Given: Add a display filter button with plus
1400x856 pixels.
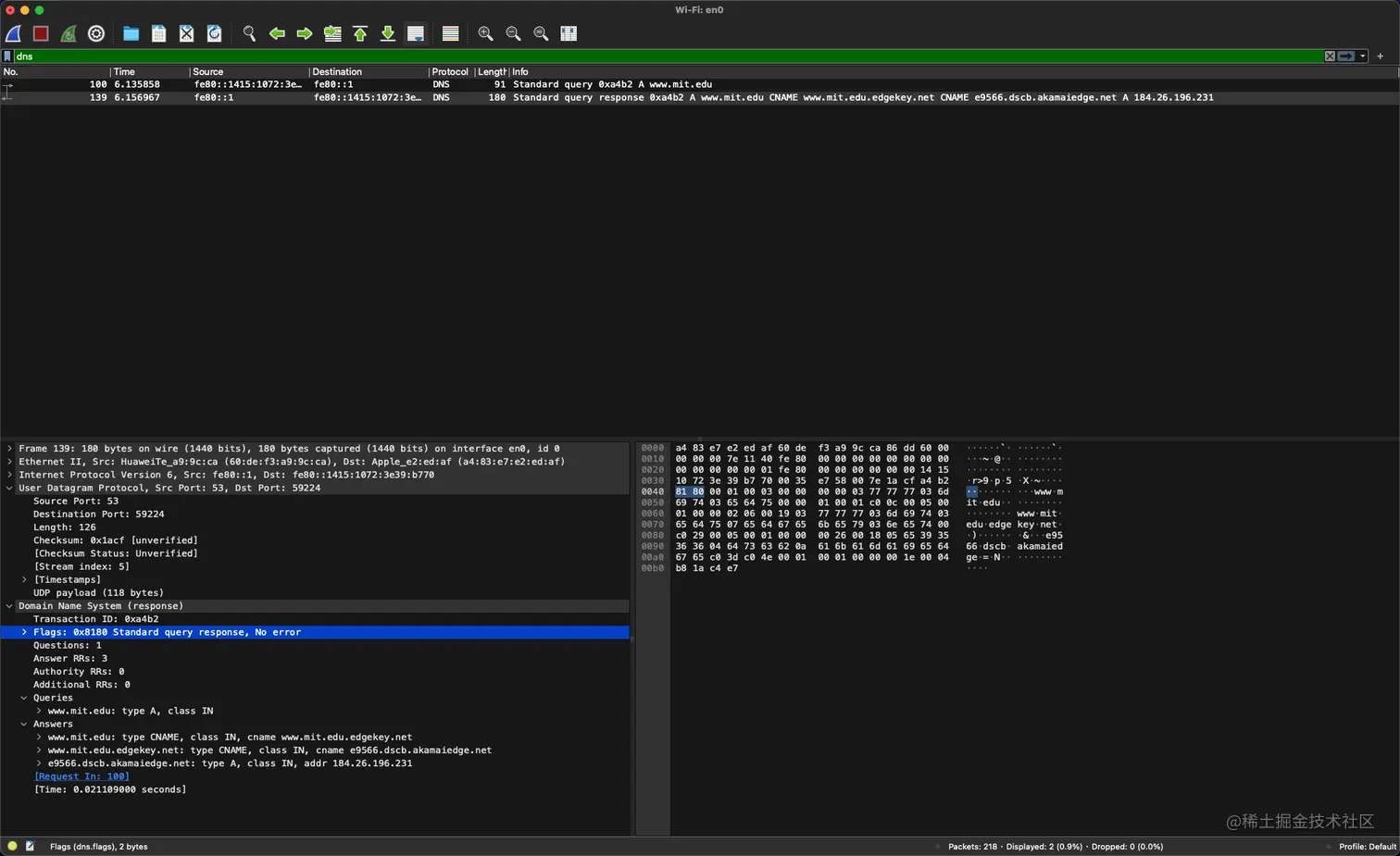Looking at the screenshot, I should (x=1381, y=56).
